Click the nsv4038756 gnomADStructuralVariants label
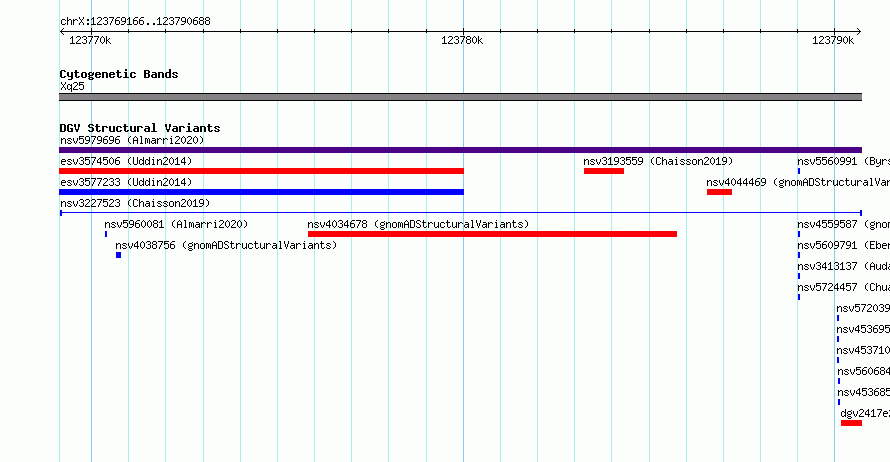The width and height of the screenshot is (890, 462). pyautogui.click(x=226, y=245)
